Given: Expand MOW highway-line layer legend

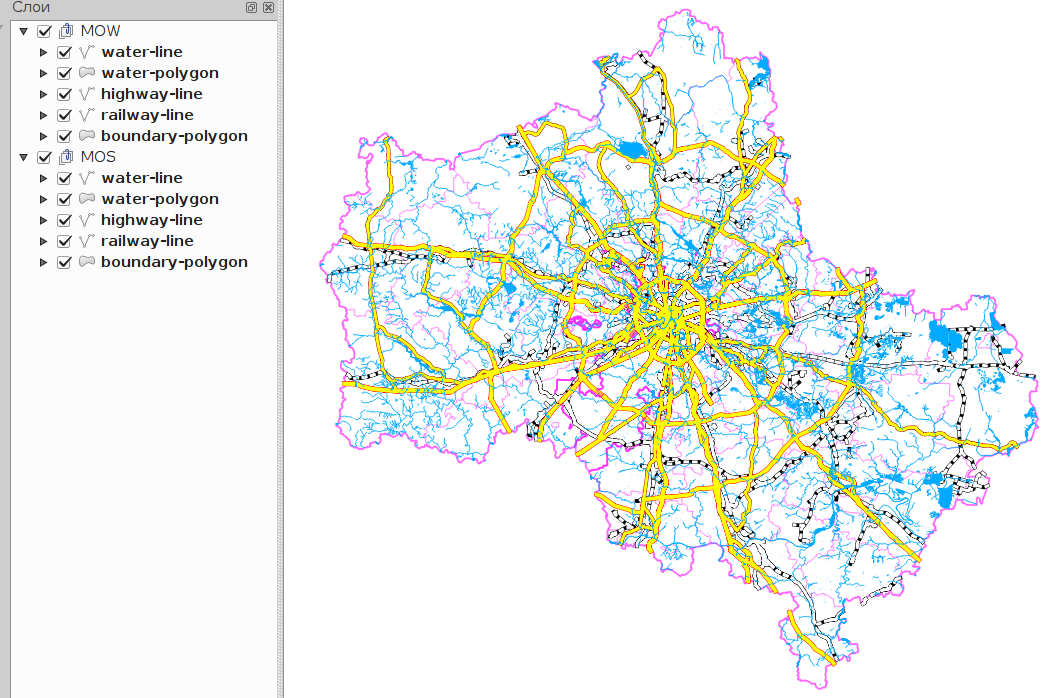Looking at the screenshot, I should click(44, 95).
